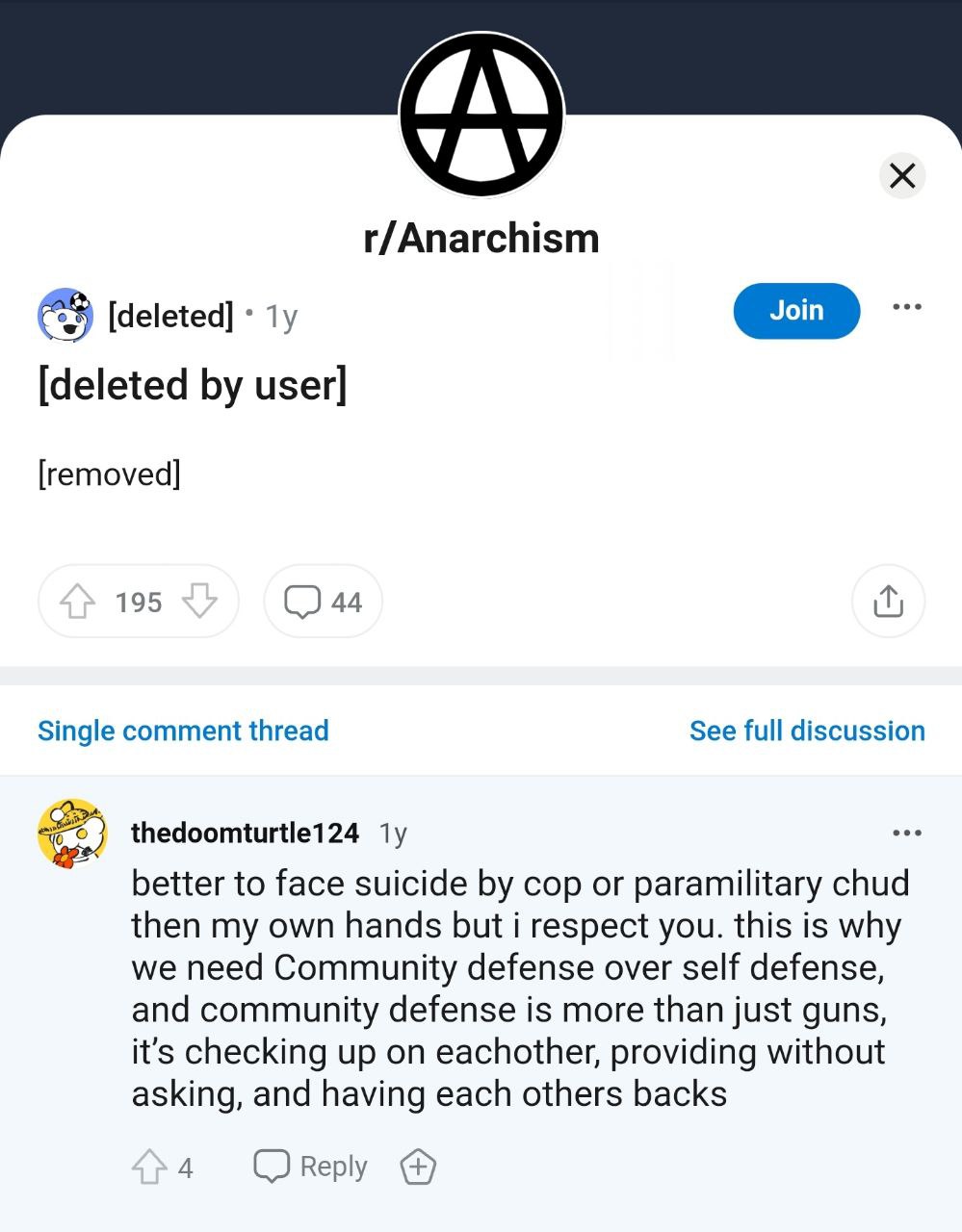Upvote thedoomturtle124's comment
Viewport: 962px width, 1232px height.
pos(149,1168)
